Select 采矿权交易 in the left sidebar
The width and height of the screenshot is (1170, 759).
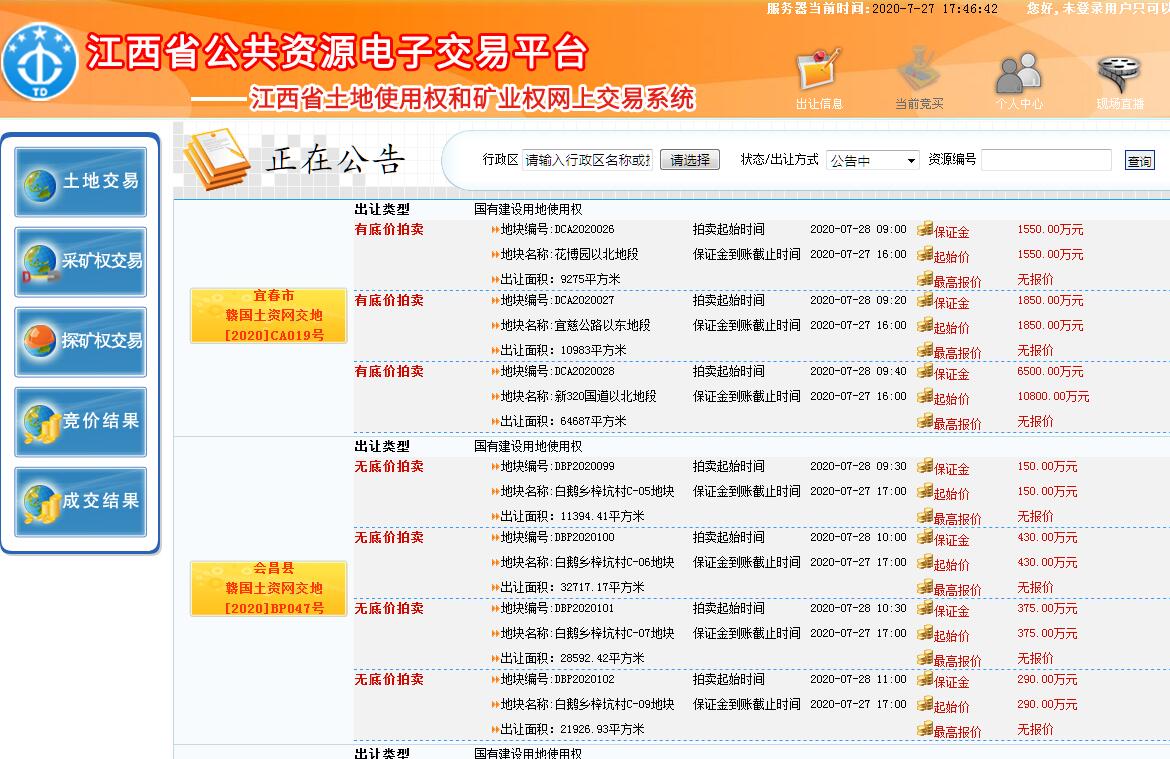click(81, 262)
